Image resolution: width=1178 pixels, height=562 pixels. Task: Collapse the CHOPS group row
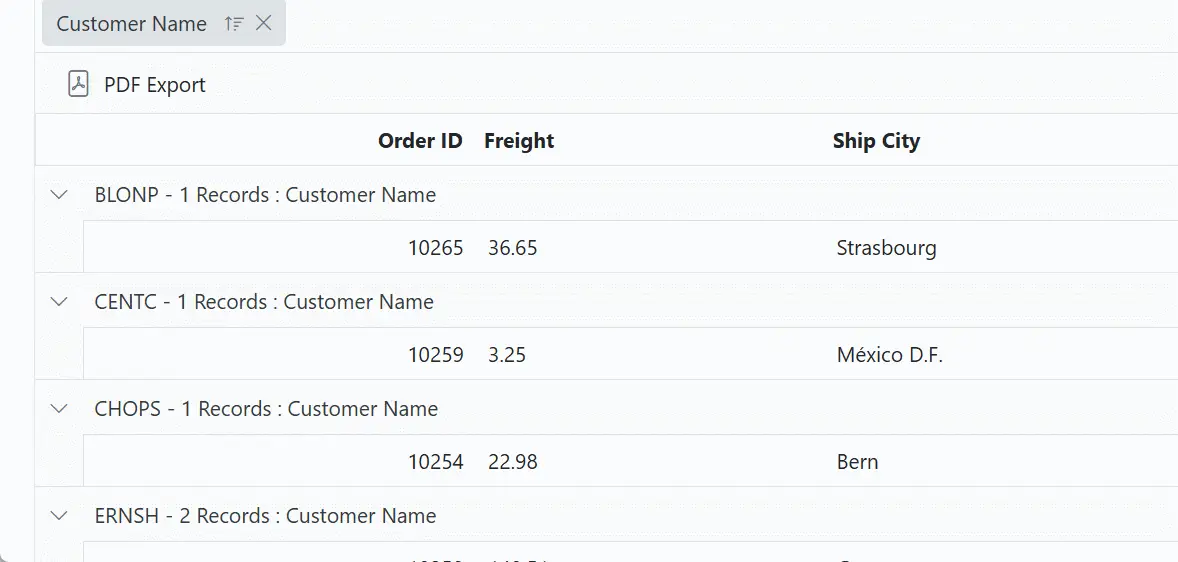[59, 408]
